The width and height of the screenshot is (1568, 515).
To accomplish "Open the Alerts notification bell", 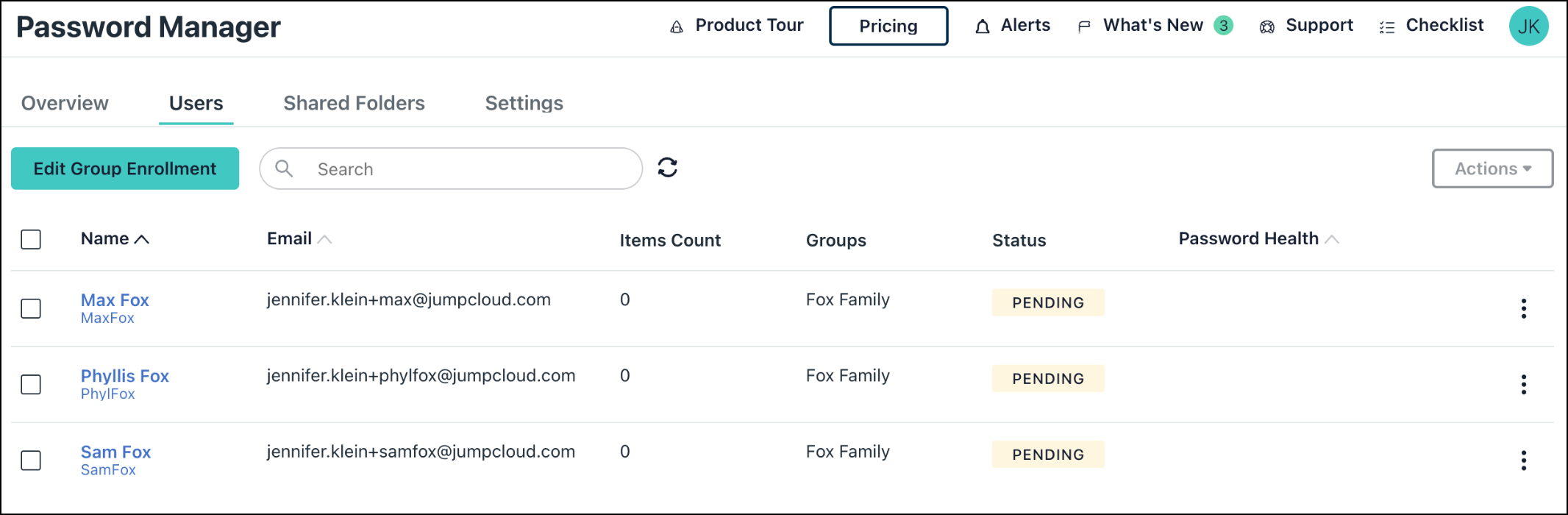I will click(983, 26).
